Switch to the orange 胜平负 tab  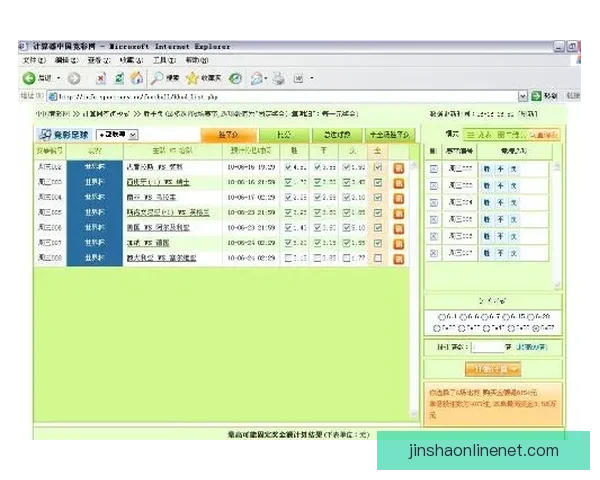click(x=228, y=135)
